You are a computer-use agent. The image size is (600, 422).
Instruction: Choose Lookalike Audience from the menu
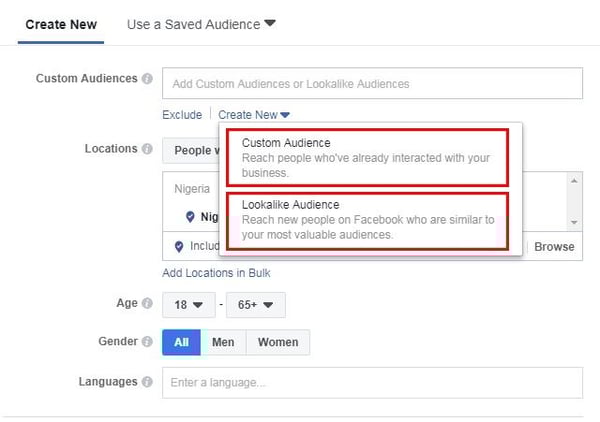pos(367,221)
